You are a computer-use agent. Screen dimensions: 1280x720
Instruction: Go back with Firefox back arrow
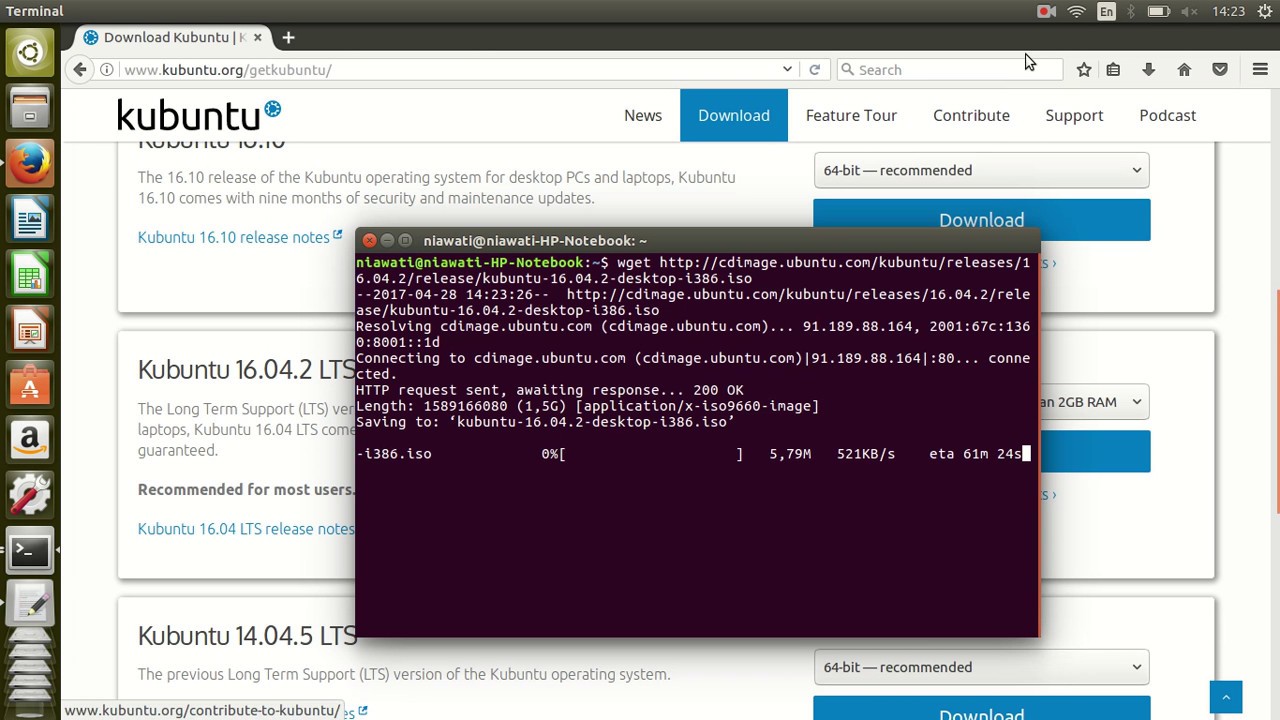point(80,69)
